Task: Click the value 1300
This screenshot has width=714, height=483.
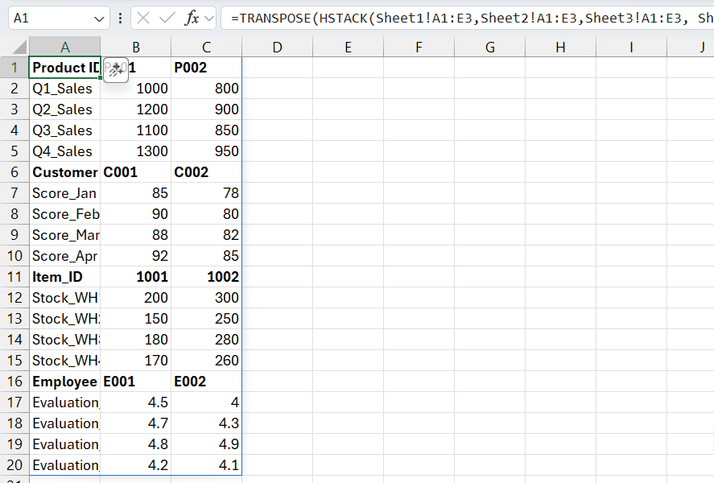Action: [x=136, y=151]
